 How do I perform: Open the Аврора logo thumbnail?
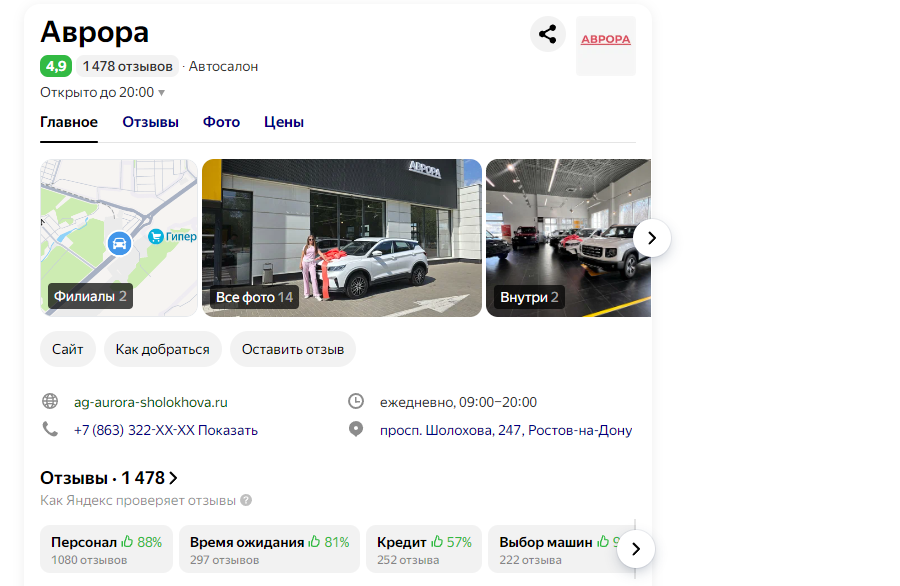click(606, 46)
